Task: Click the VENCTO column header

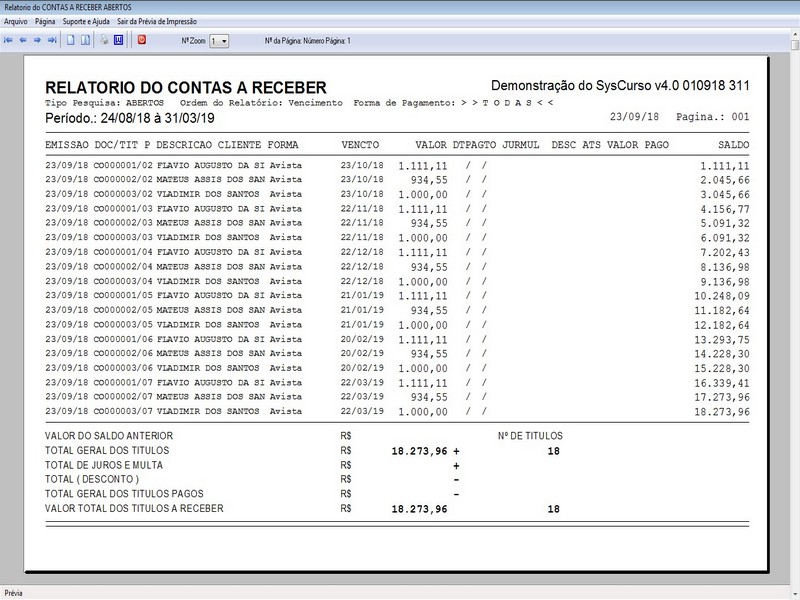Action: [360, 145]
